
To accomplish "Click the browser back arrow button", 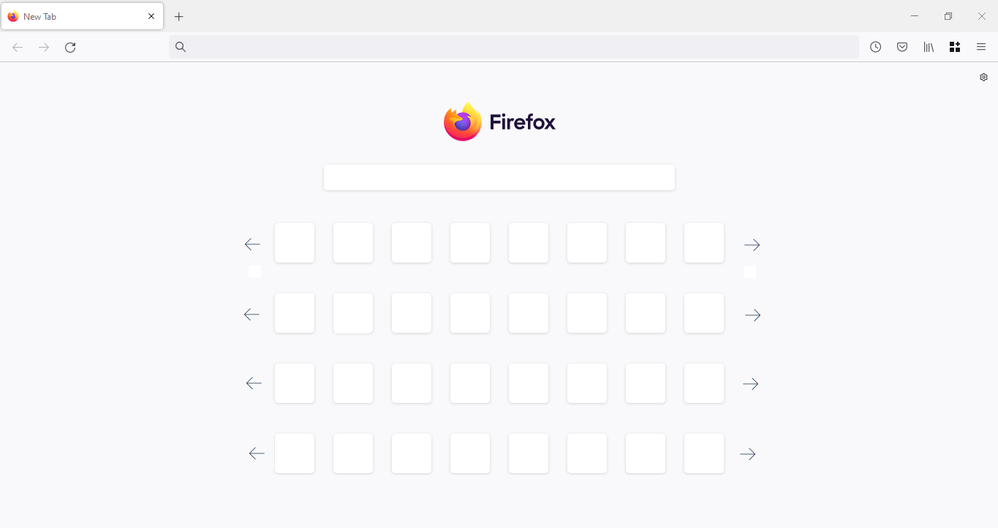I will tap(17, 47).
